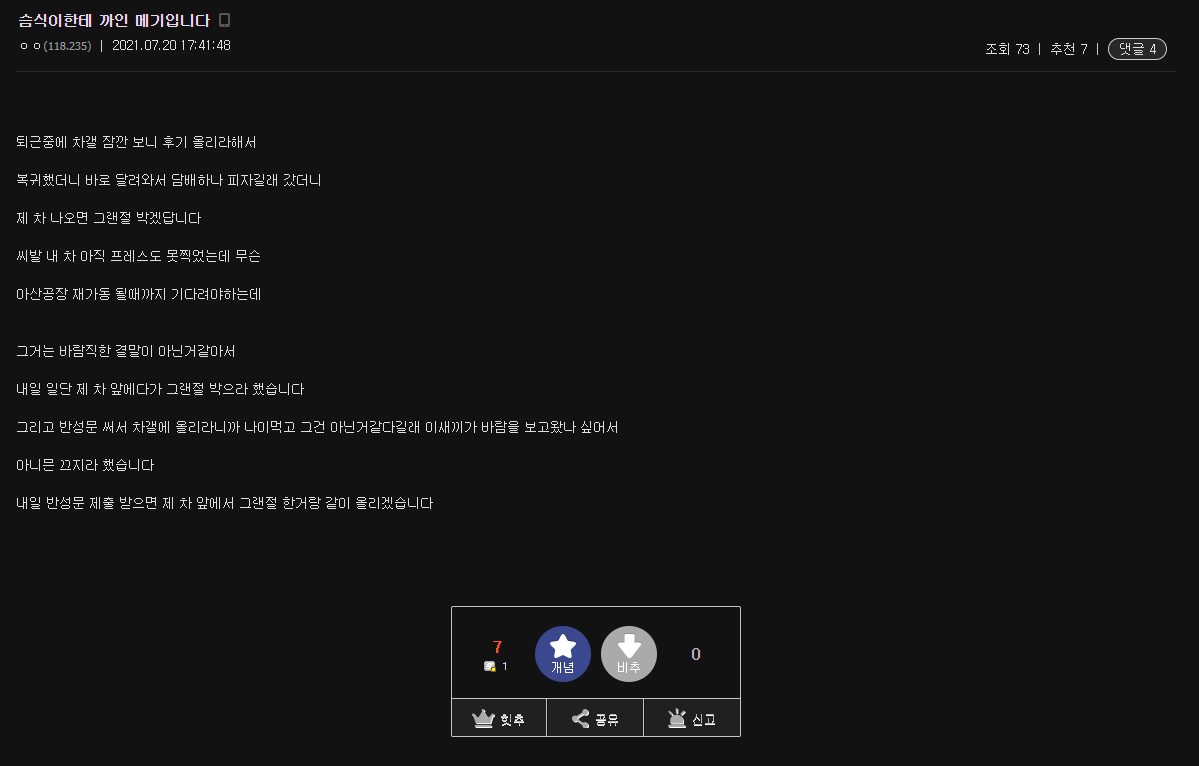This screenshot has width=1199, height=766.
Task: Click the fixed-nick recommendation icon below the red 7
Action: [x=489, y=667]
